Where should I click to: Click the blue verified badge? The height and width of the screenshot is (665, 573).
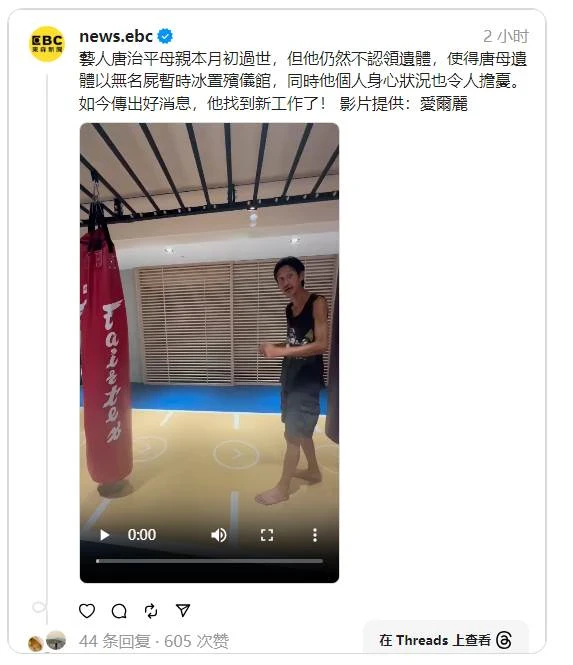(x=165, y=36)
